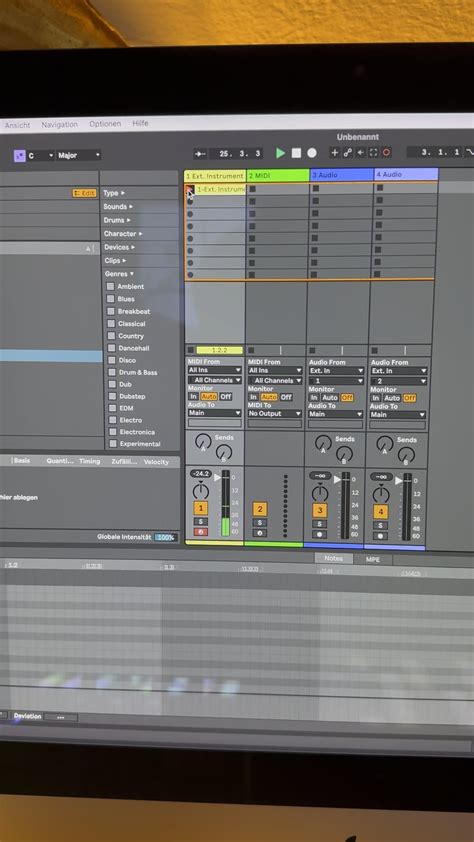Collapse the Genres filter group
Image resolution: width=474 pixels, height=842 pixels.
coord(119,274)
